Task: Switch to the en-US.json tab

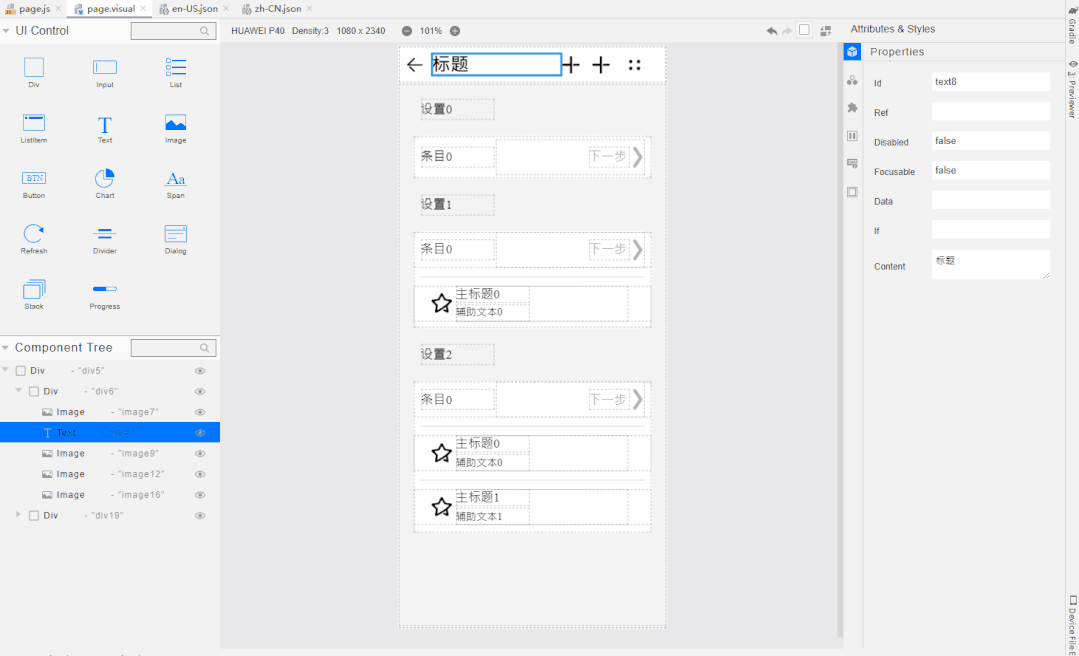Action: pos(194,8)
